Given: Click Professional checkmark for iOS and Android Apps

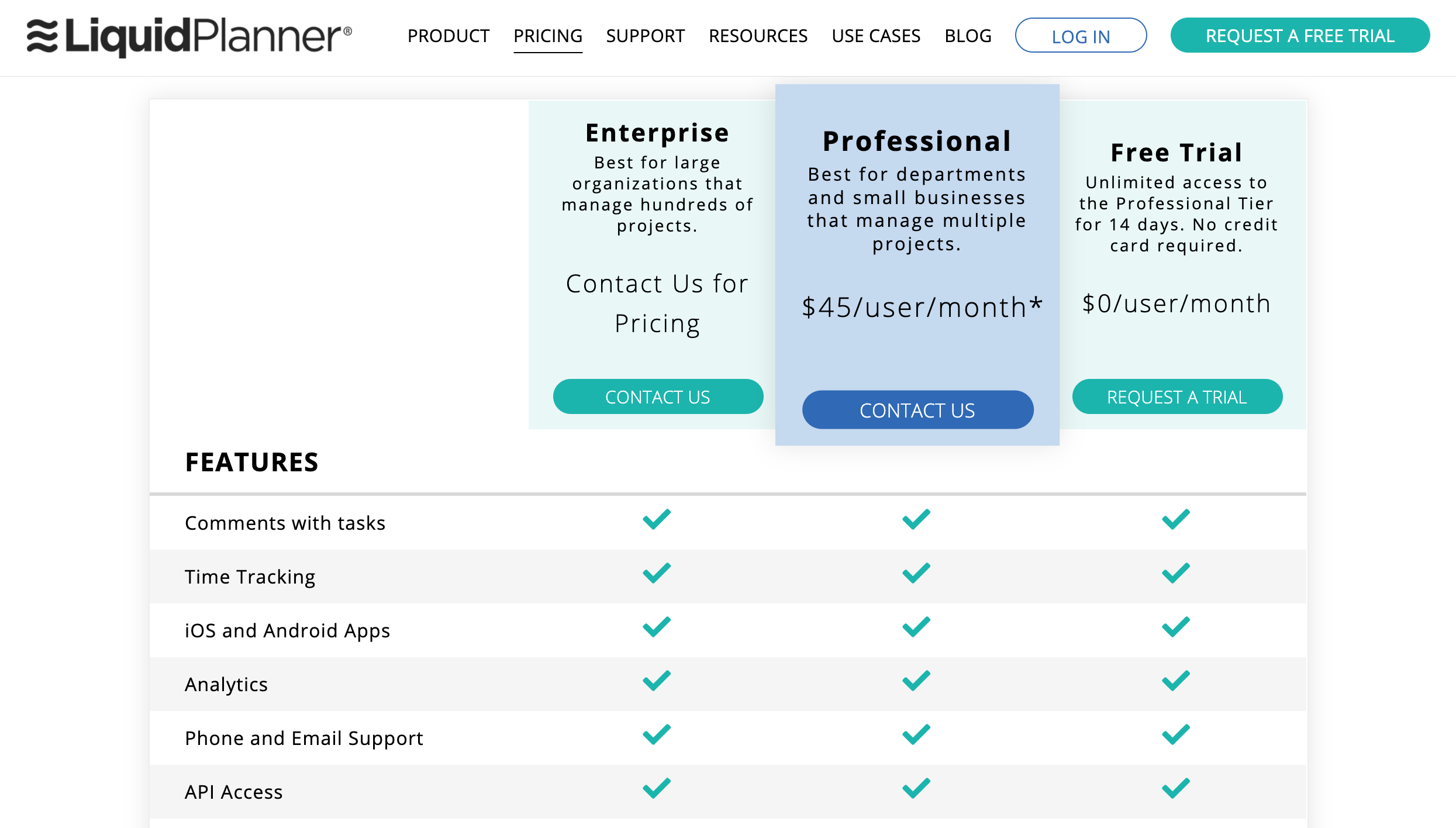Looking at the screenshot, I should (x=916, y=627).
